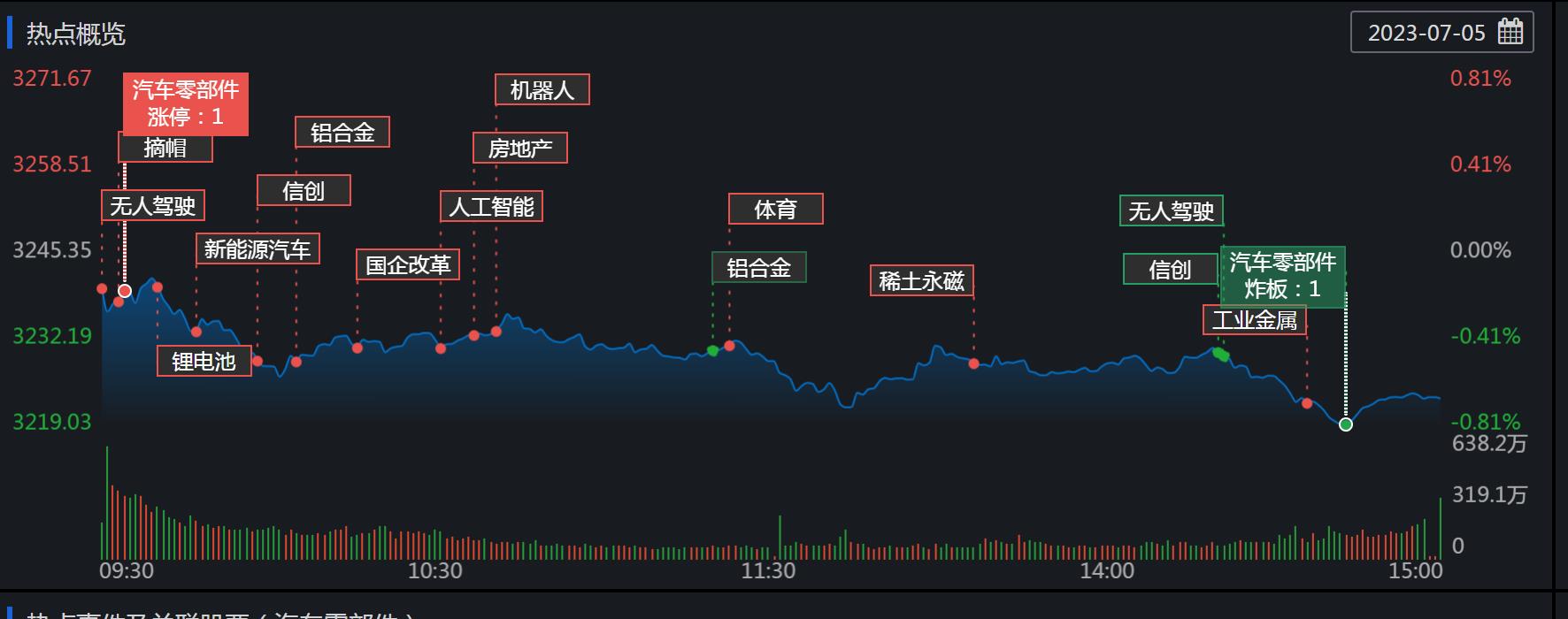Select the red 无人驾驶 tag
Viewport: 1568px width, 619px height.
click(152, 206)
